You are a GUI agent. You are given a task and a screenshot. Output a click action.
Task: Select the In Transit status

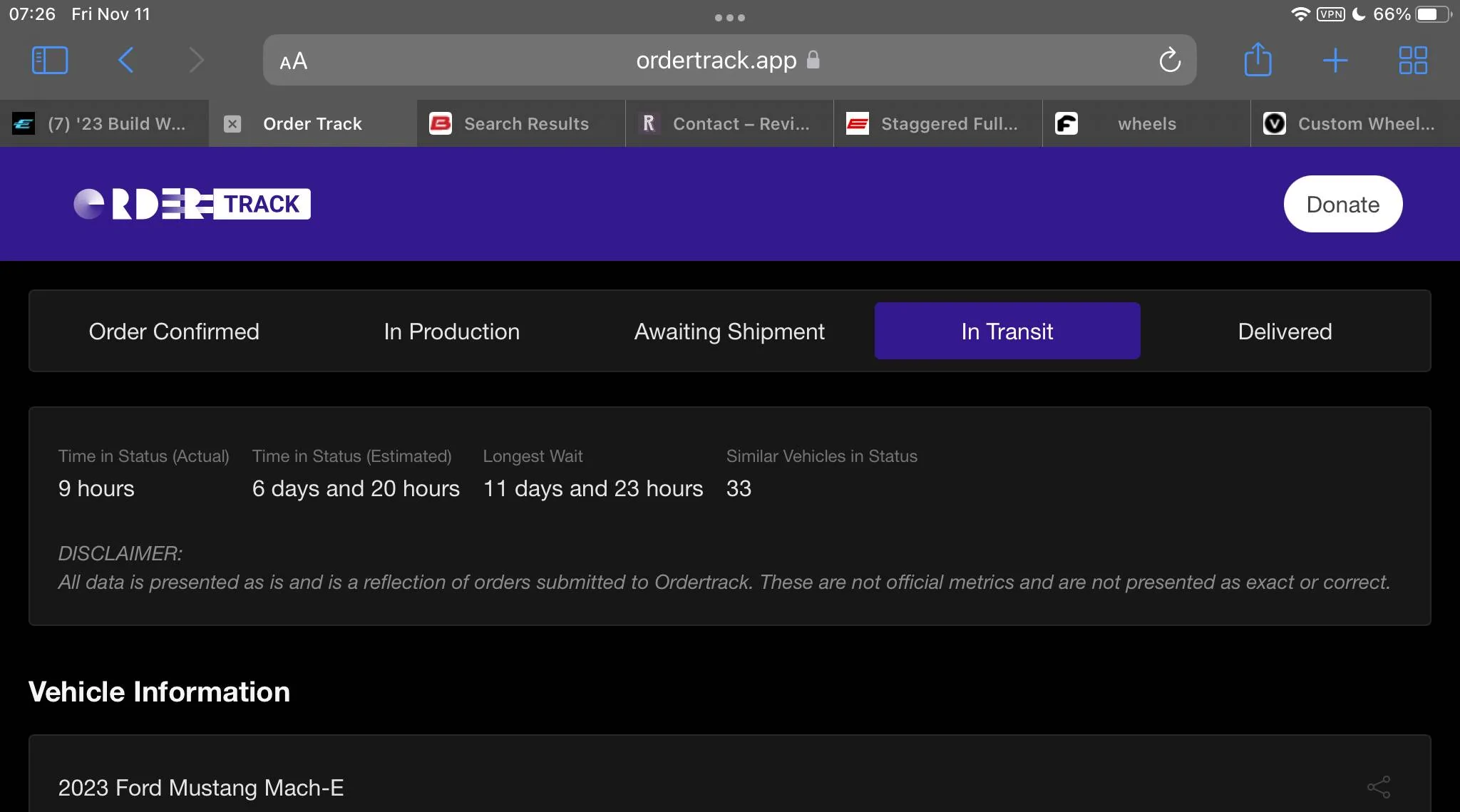(x=1007, y=332)
